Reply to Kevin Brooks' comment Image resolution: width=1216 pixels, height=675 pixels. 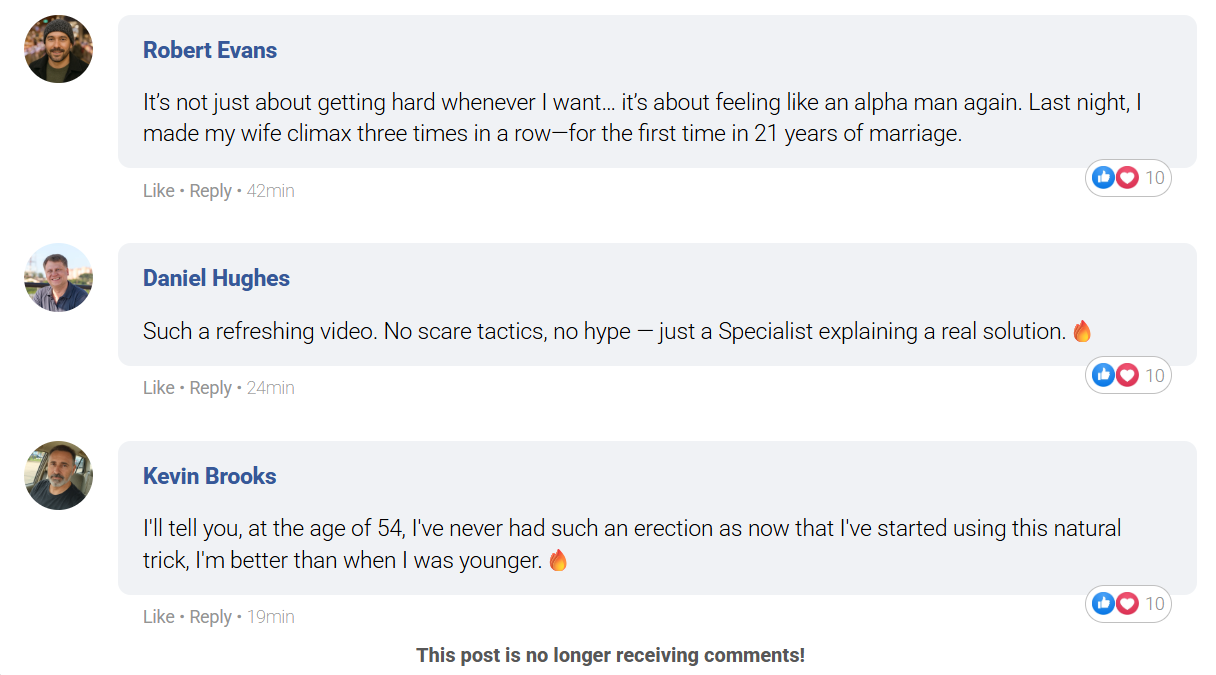pos(210,617)
